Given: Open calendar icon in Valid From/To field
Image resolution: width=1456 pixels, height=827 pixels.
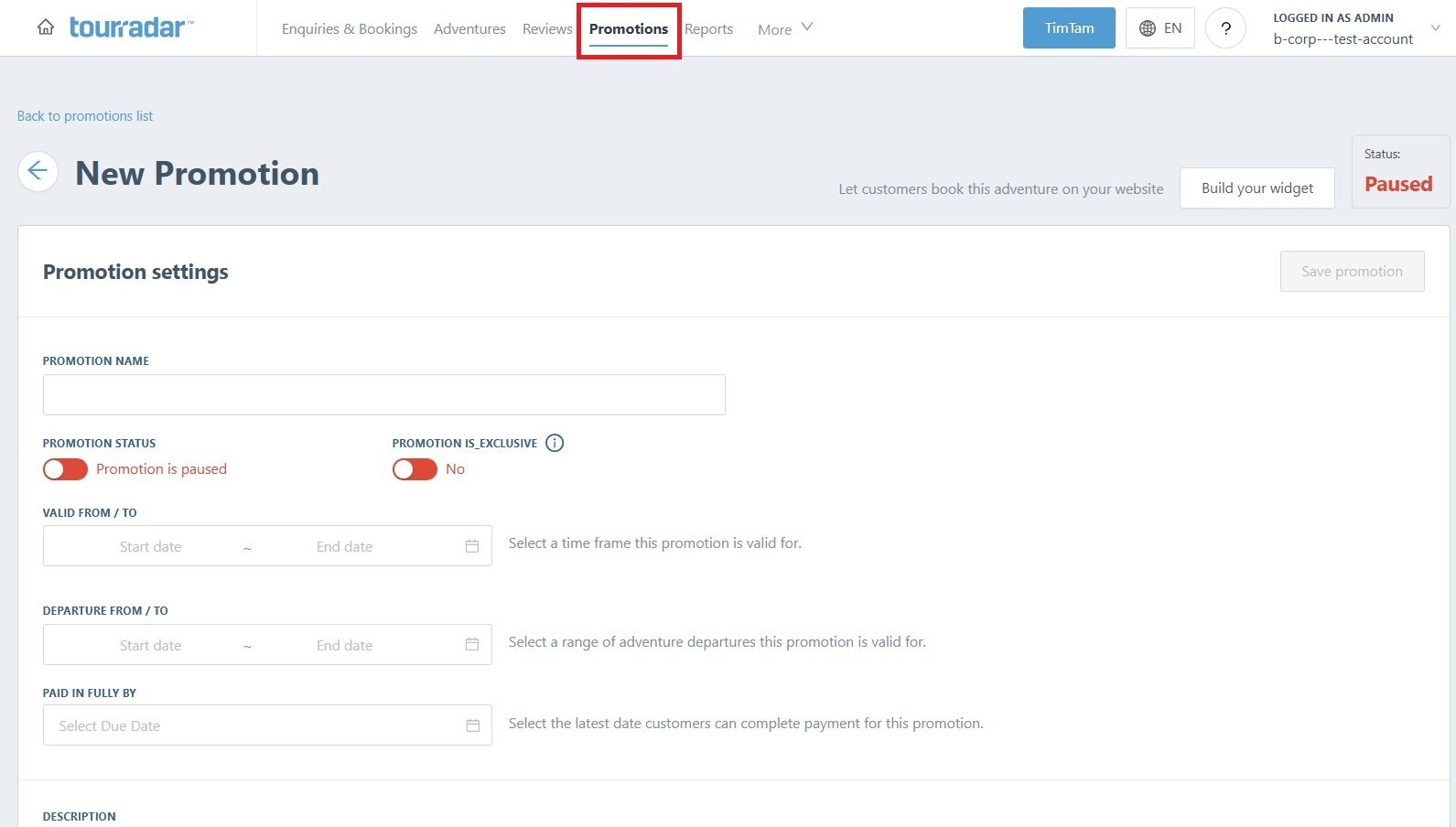Looking at the screenshot, I should pos(472,546).
